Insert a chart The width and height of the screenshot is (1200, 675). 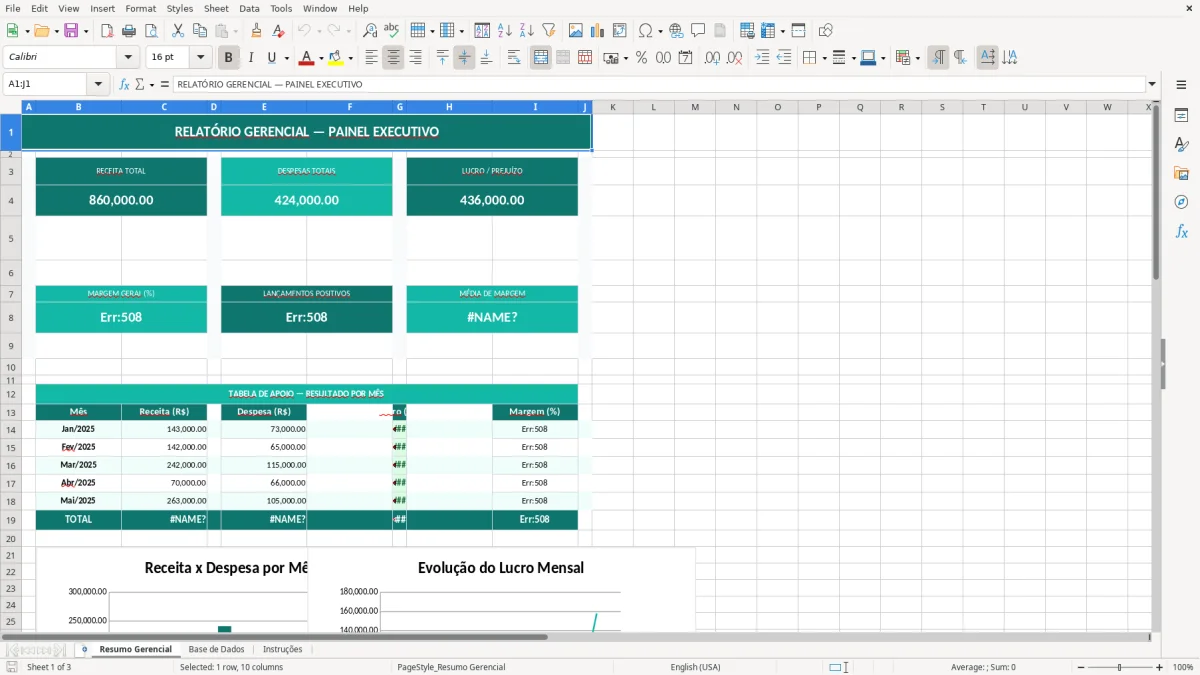pyautogui.click(x=599, y=31)
